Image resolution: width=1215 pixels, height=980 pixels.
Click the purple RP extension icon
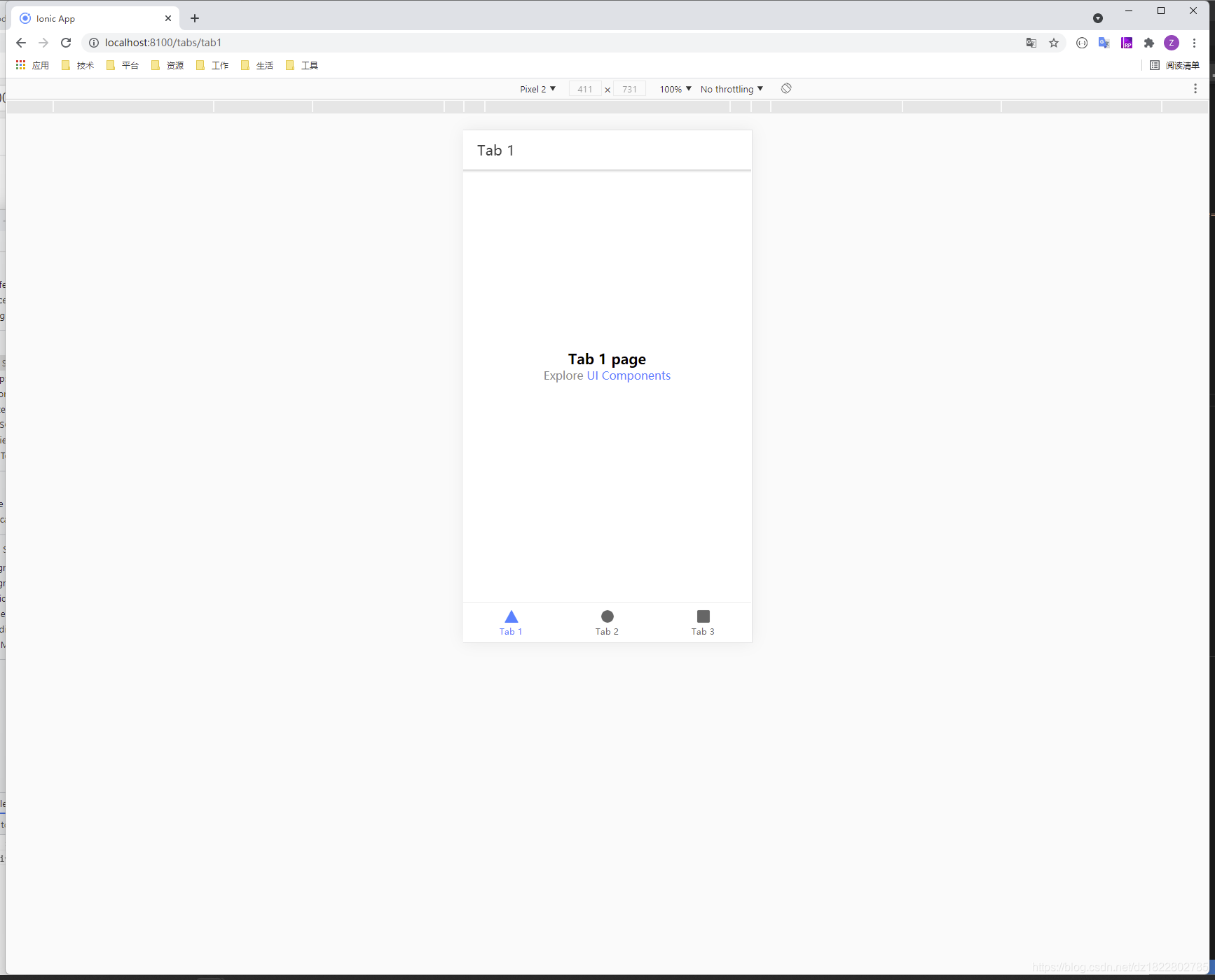coord(1127,43)
